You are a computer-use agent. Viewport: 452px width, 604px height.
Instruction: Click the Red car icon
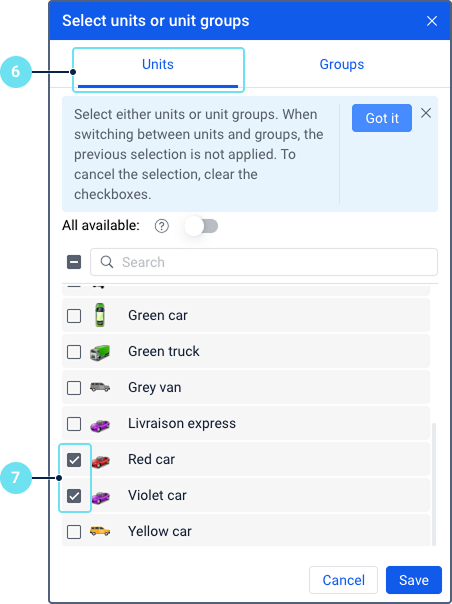tap(101, 461)
